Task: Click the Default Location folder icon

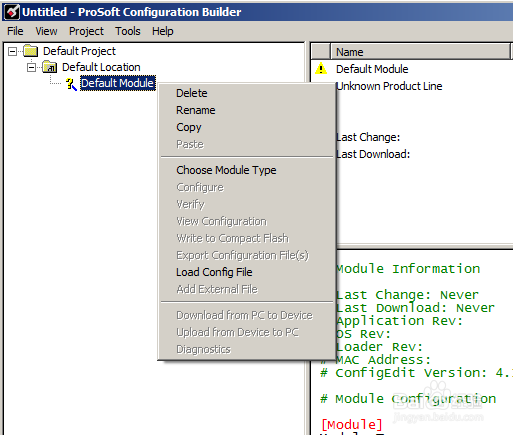Action: 50,67
